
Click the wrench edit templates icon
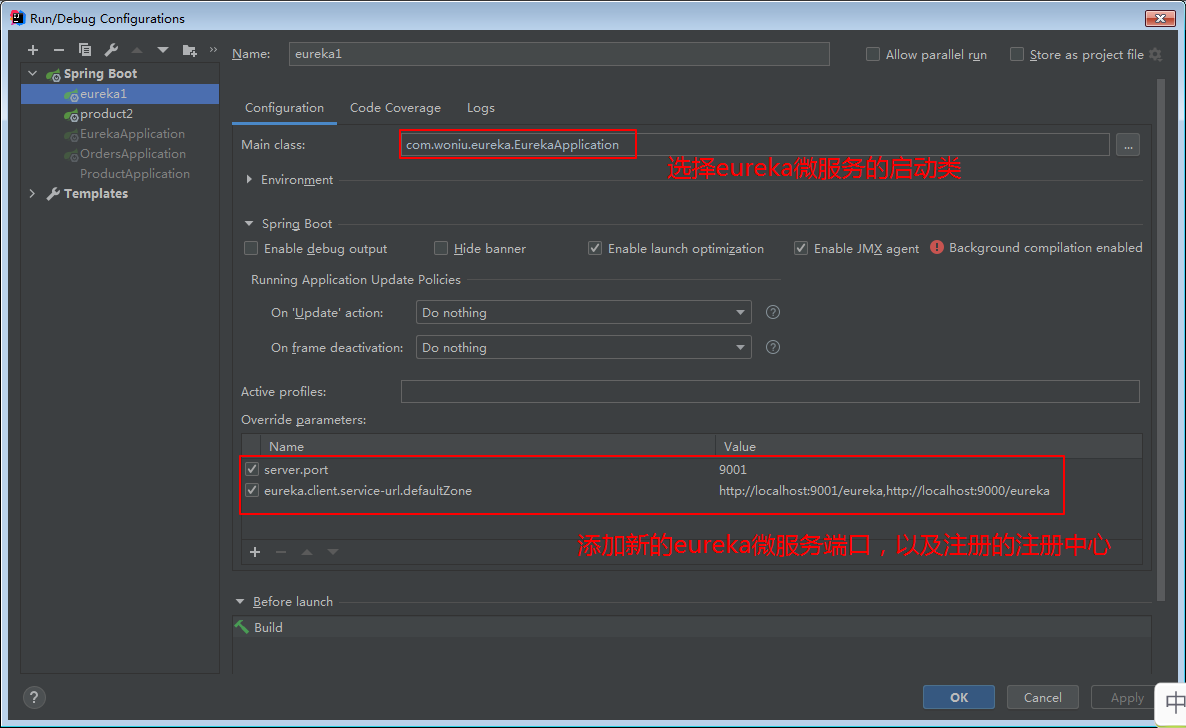coord(111,50)
